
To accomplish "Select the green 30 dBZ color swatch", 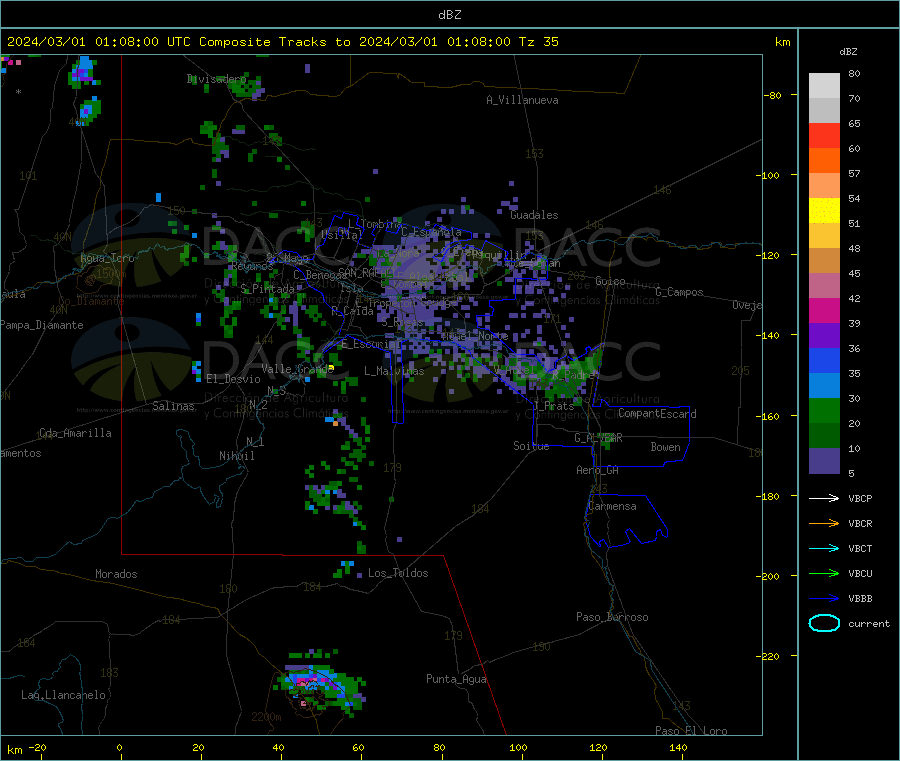I will point(824,410).
